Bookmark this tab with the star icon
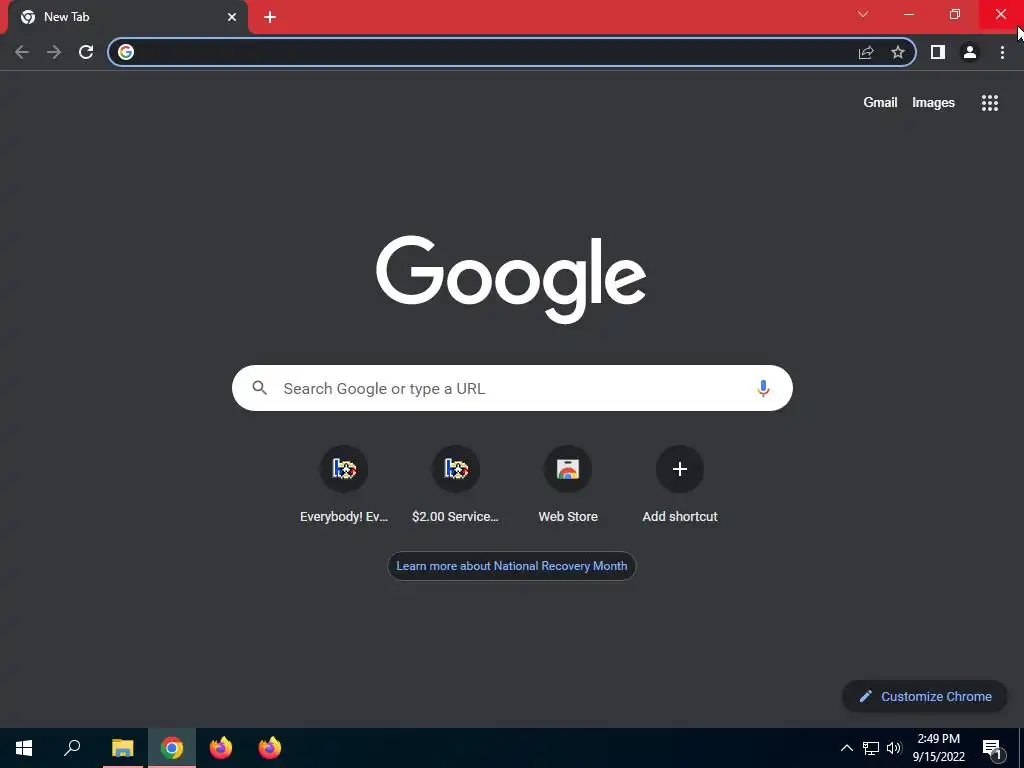1024x768 pixels. click(898, 52)
